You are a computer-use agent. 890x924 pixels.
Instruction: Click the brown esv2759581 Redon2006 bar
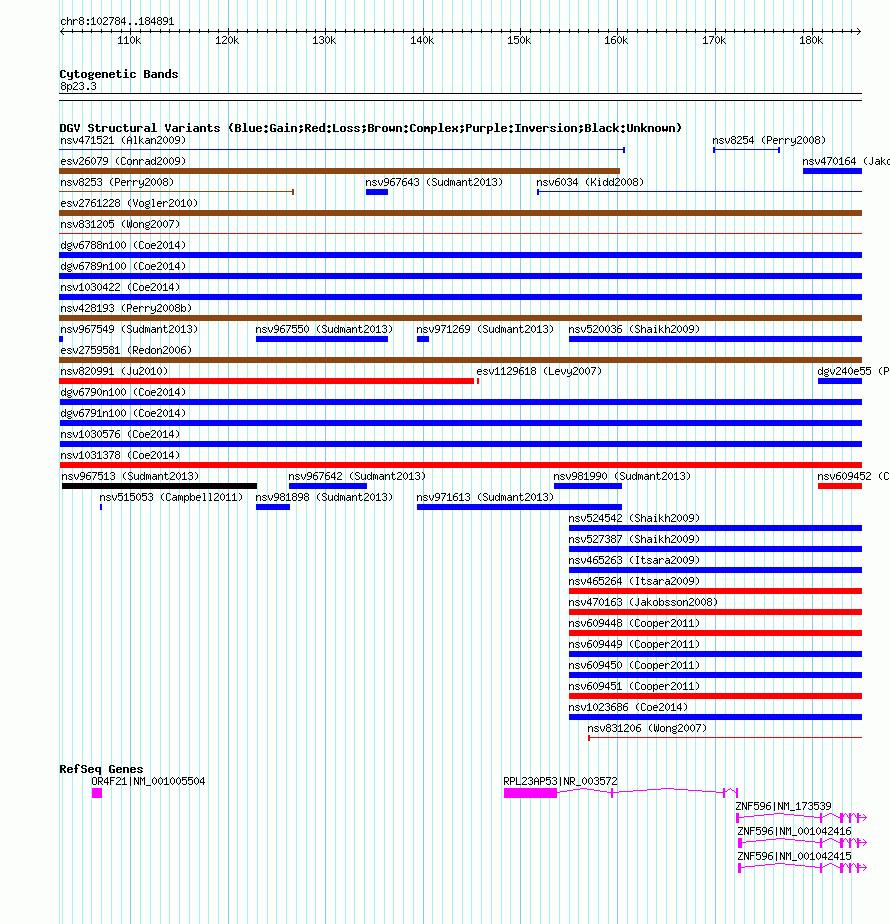tap(460, 360)
